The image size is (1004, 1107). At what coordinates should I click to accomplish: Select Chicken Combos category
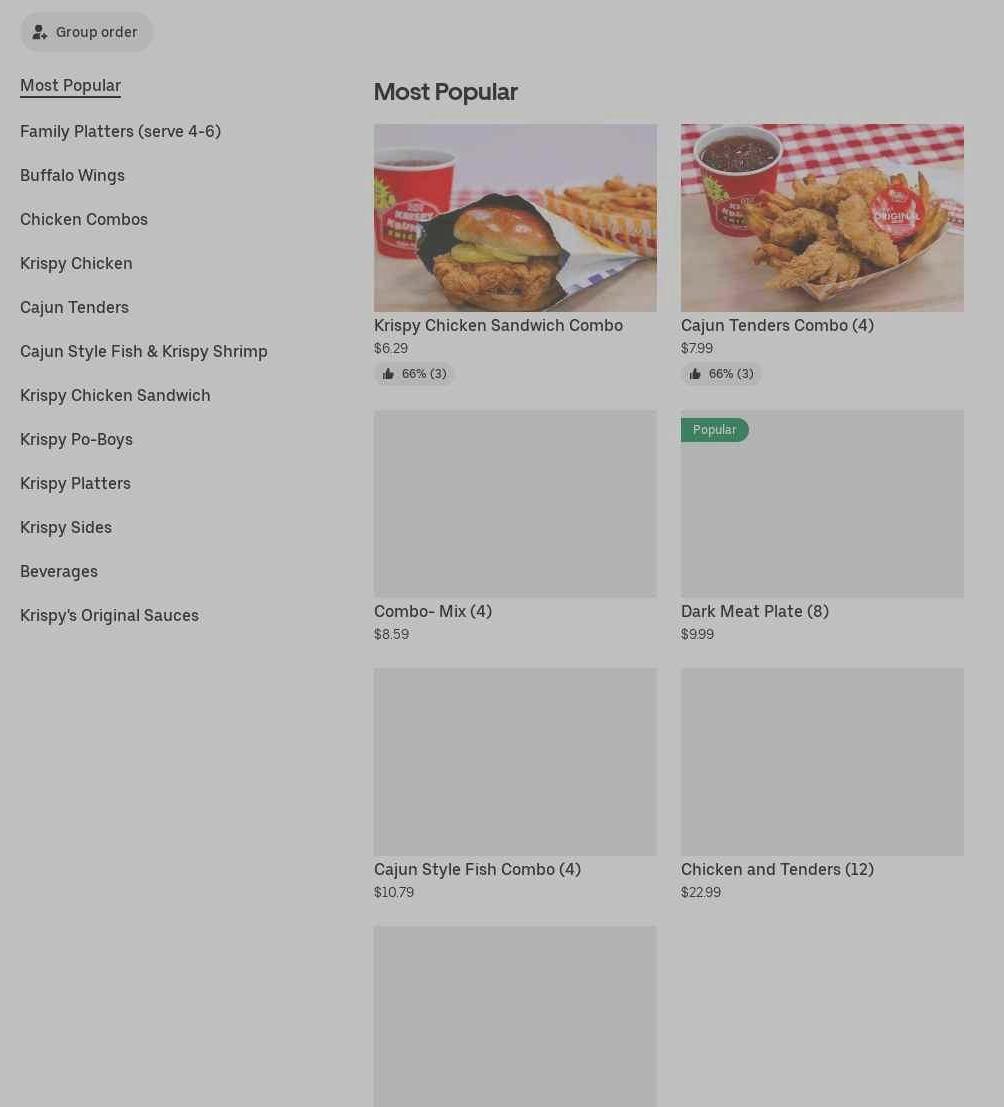tap(84, 220)
